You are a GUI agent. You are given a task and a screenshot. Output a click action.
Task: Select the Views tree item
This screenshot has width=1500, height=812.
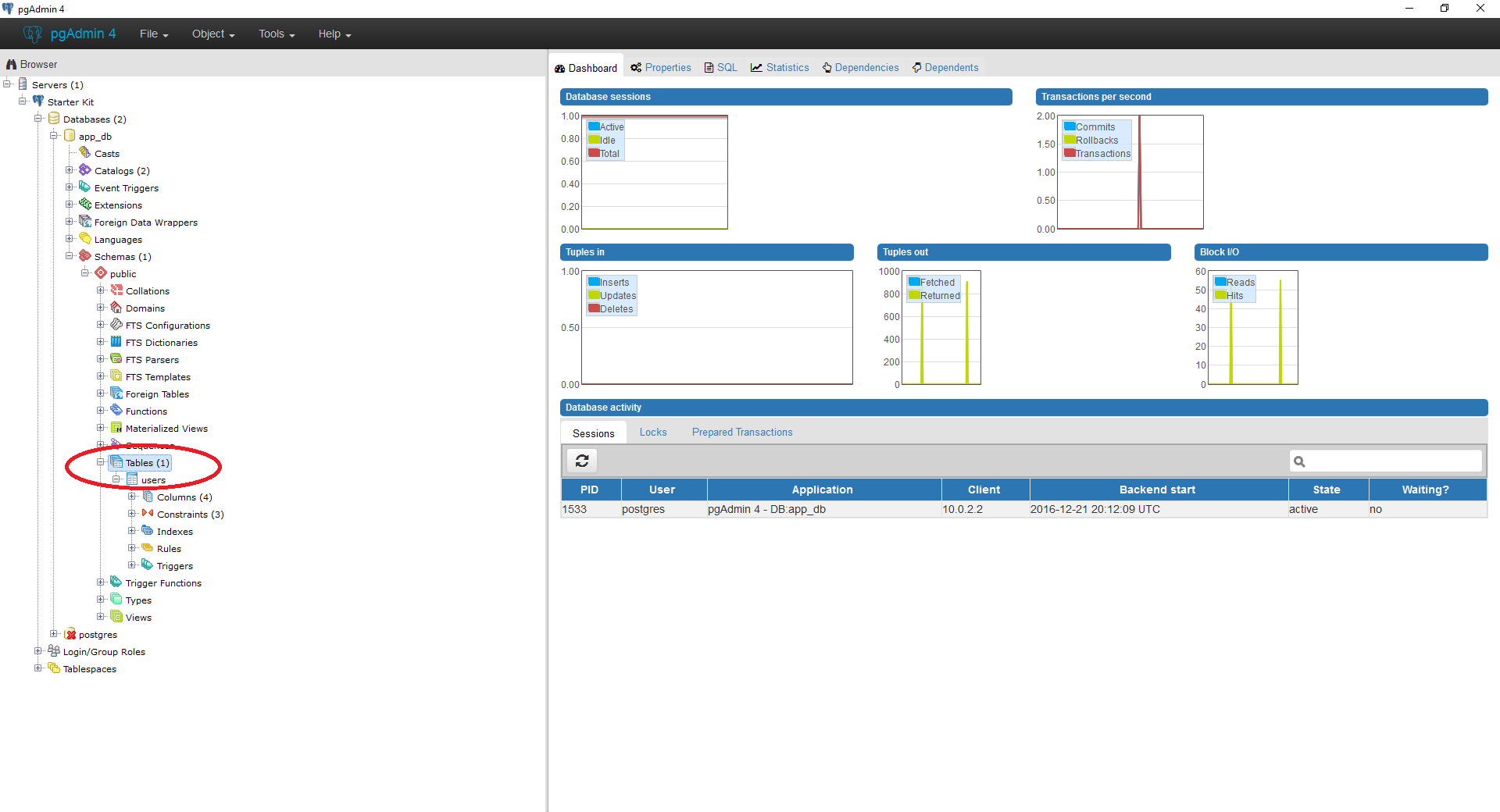139,618
